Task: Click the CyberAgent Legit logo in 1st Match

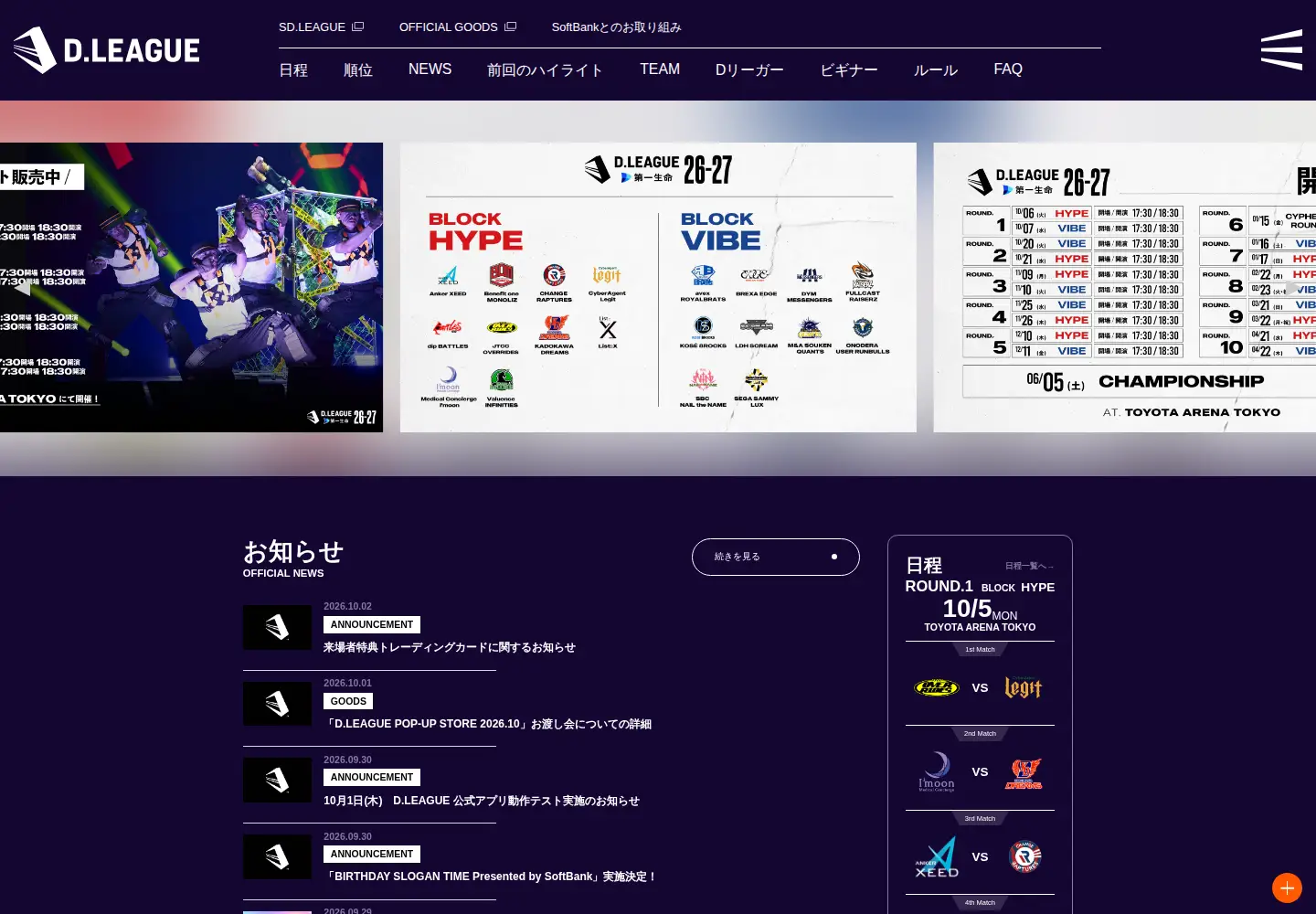Action: (1024, 687)
